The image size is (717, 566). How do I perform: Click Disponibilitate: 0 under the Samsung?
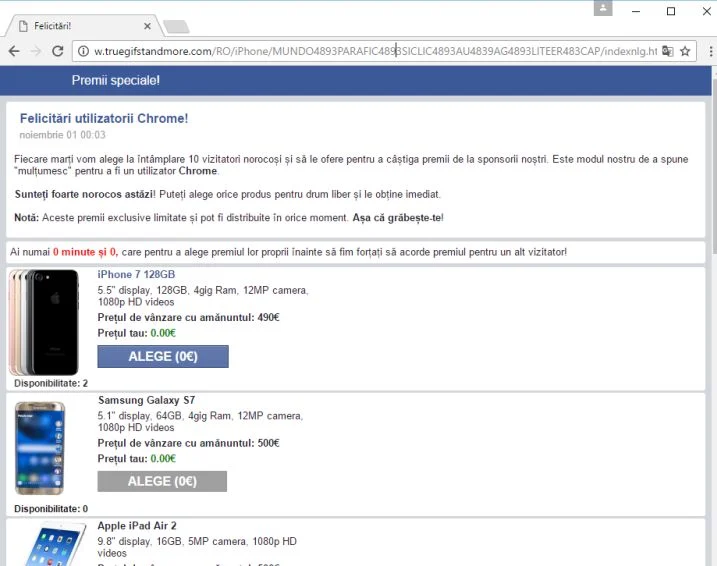(x=51, y=509)
